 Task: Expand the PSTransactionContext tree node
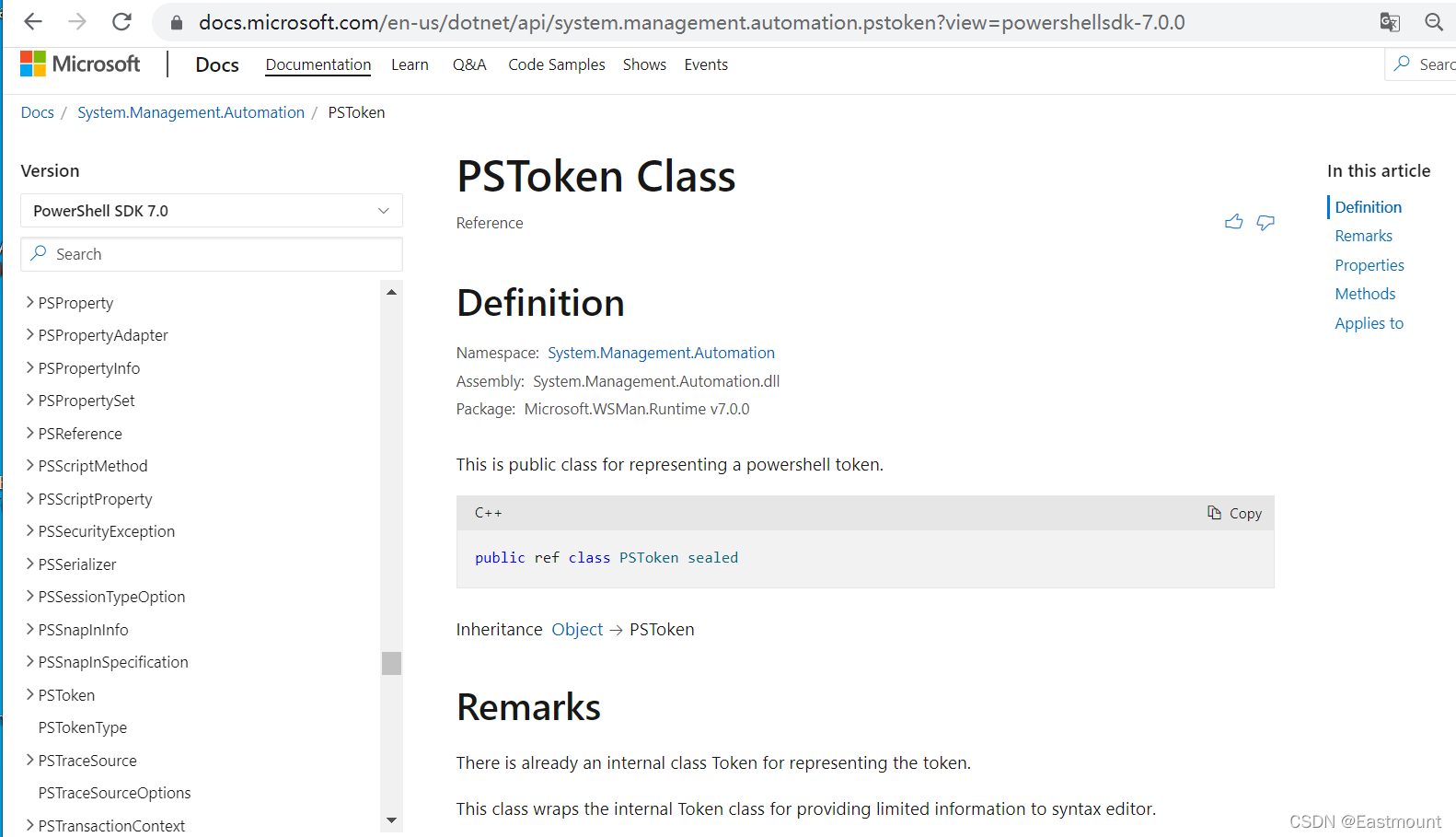click(30, 825)
